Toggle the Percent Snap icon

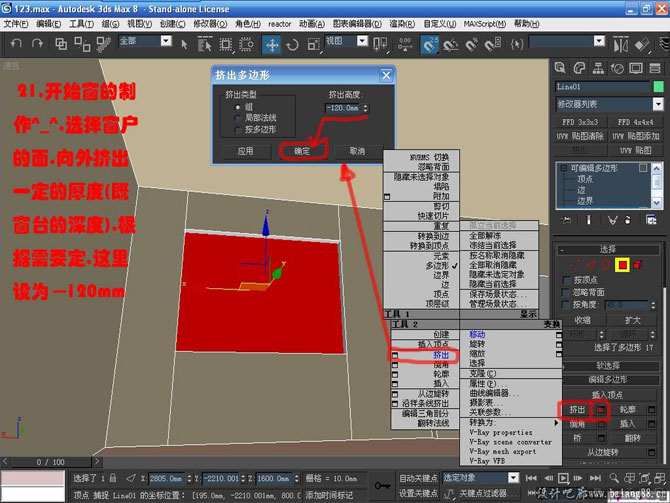(471, 44)
